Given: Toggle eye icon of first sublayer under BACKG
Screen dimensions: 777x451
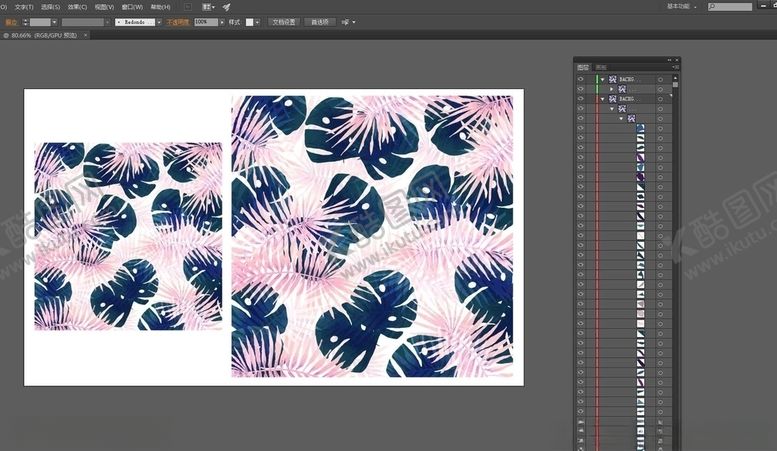Looking at the screenshot, I should click(580, 89).
